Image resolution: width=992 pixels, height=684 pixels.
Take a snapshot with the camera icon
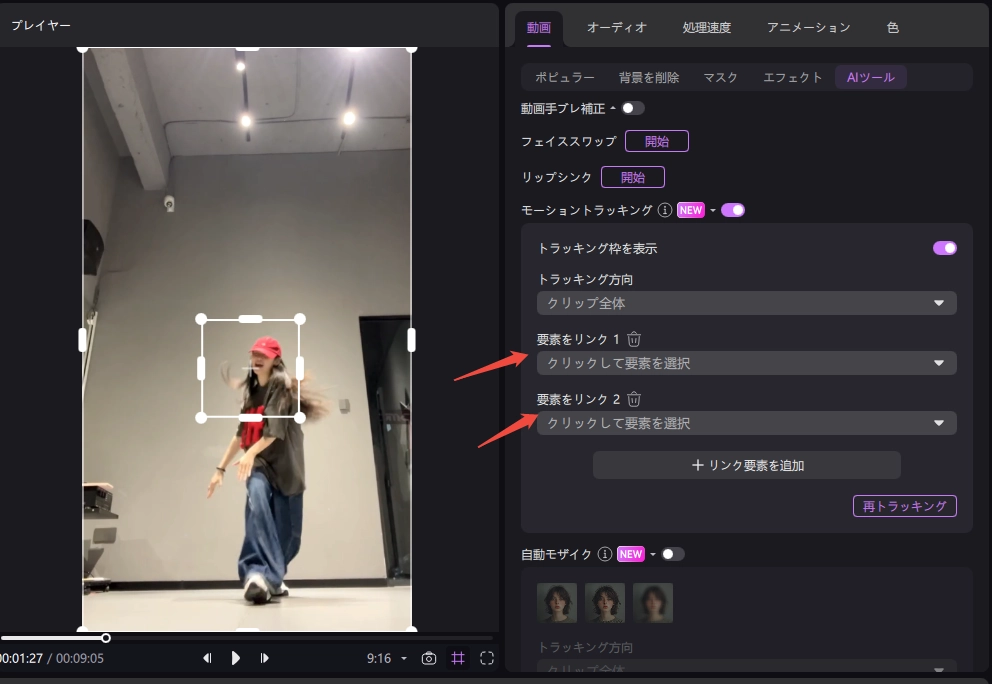(429, 658)
